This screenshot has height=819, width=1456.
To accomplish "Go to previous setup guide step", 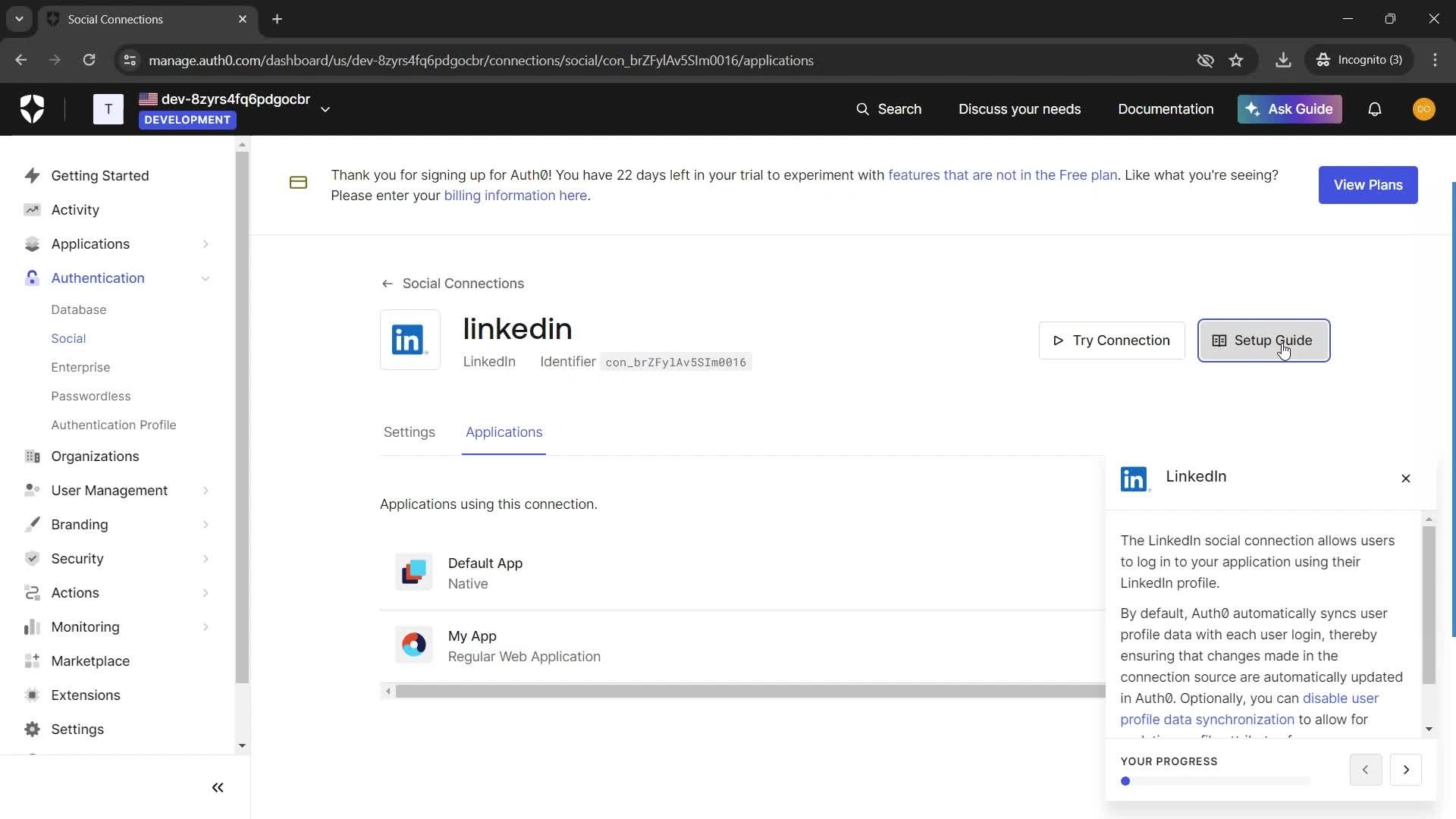I will tap(1365, 770).
